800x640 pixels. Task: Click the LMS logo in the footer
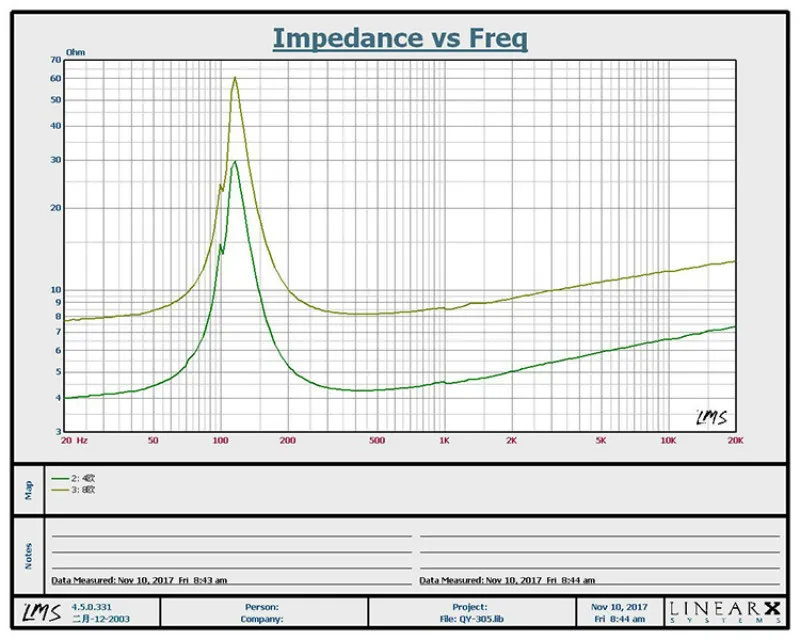coord(42,612)
